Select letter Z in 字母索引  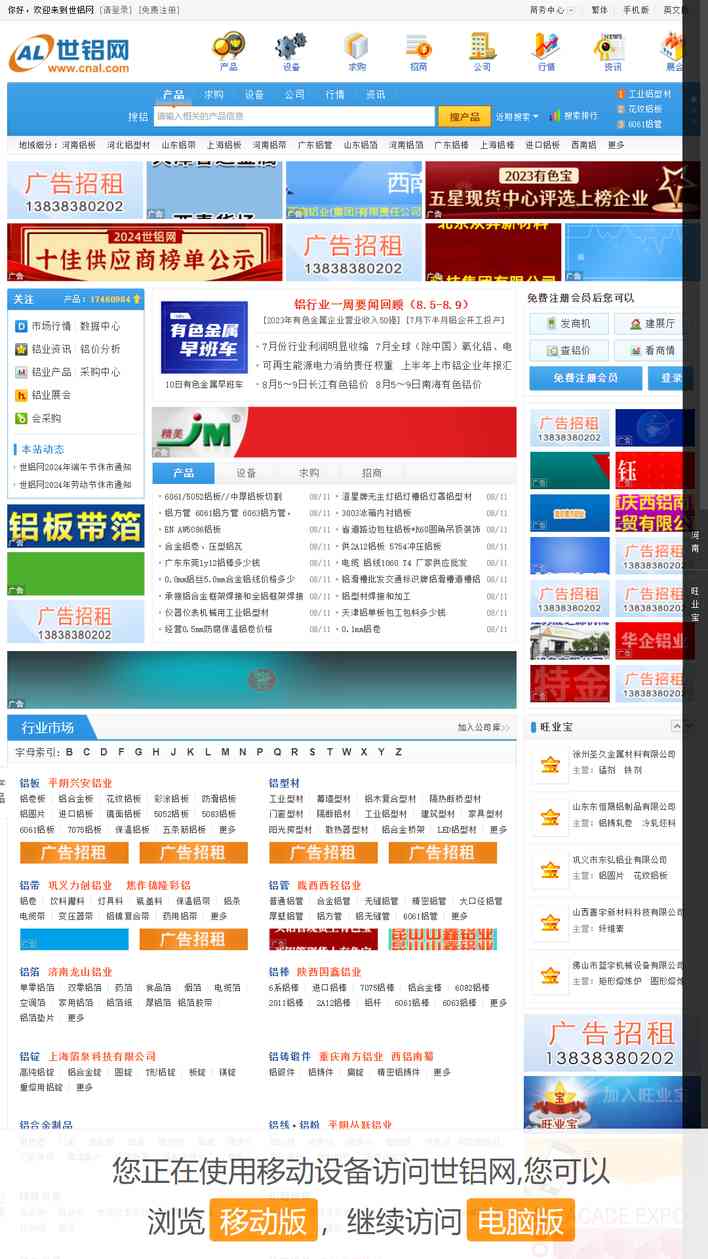398,752
